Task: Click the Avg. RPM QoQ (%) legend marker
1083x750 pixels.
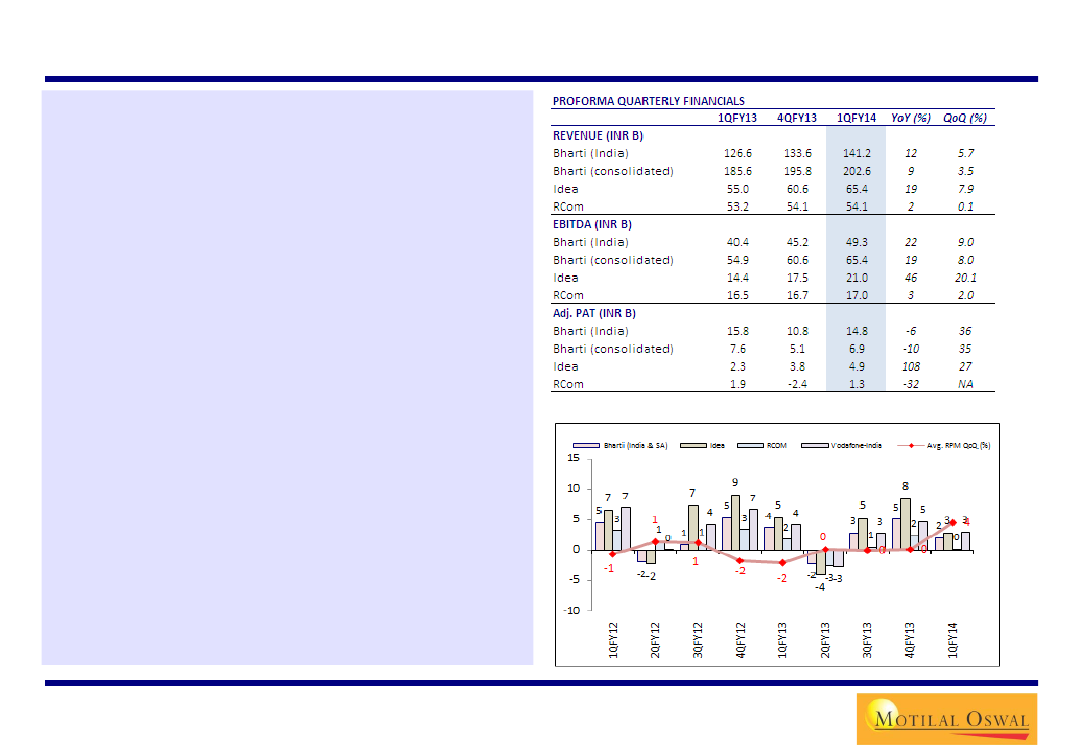Action: 910,444
